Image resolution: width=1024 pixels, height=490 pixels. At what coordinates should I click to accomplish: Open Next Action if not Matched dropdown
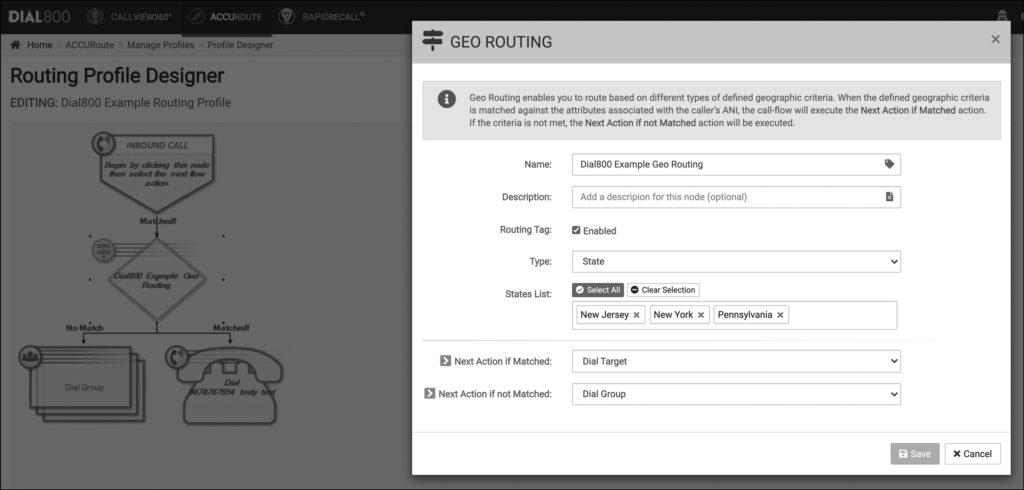[736, 394]
